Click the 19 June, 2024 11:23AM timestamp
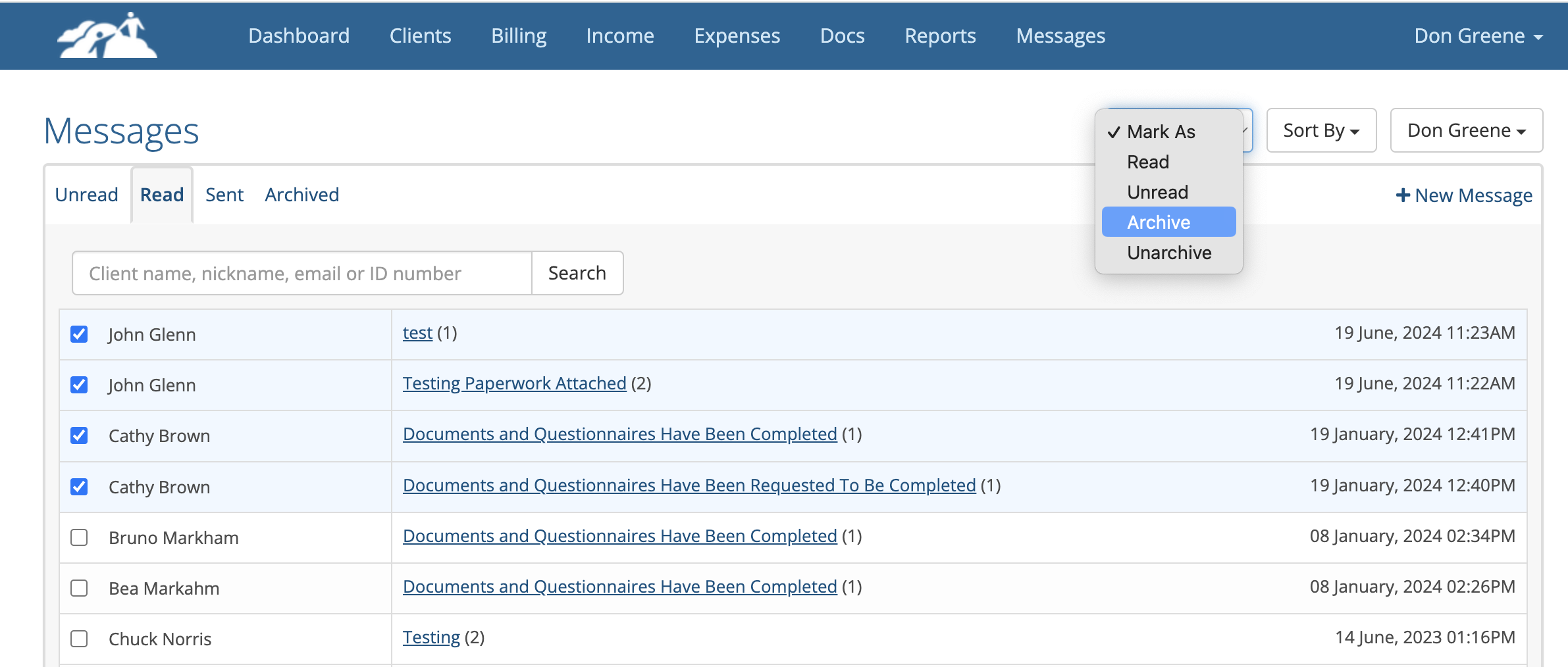 click(x=1424, y=333)
